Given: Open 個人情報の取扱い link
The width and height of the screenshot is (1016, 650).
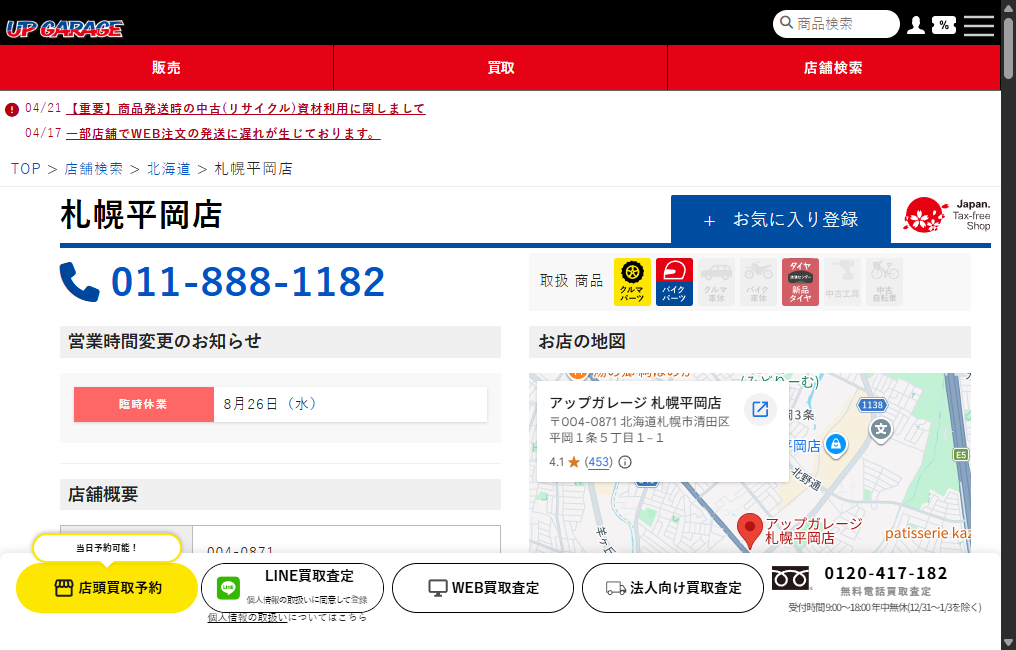Looking at the screenshot, I should [x=248, y=618].
